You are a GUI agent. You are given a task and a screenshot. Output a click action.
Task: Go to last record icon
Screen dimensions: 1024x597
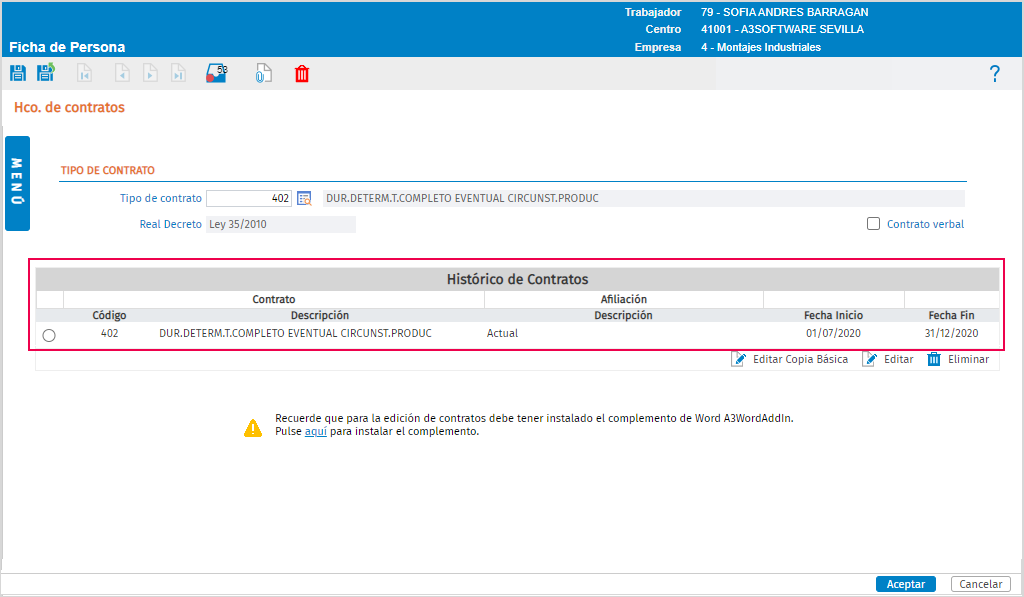[178, 73]
